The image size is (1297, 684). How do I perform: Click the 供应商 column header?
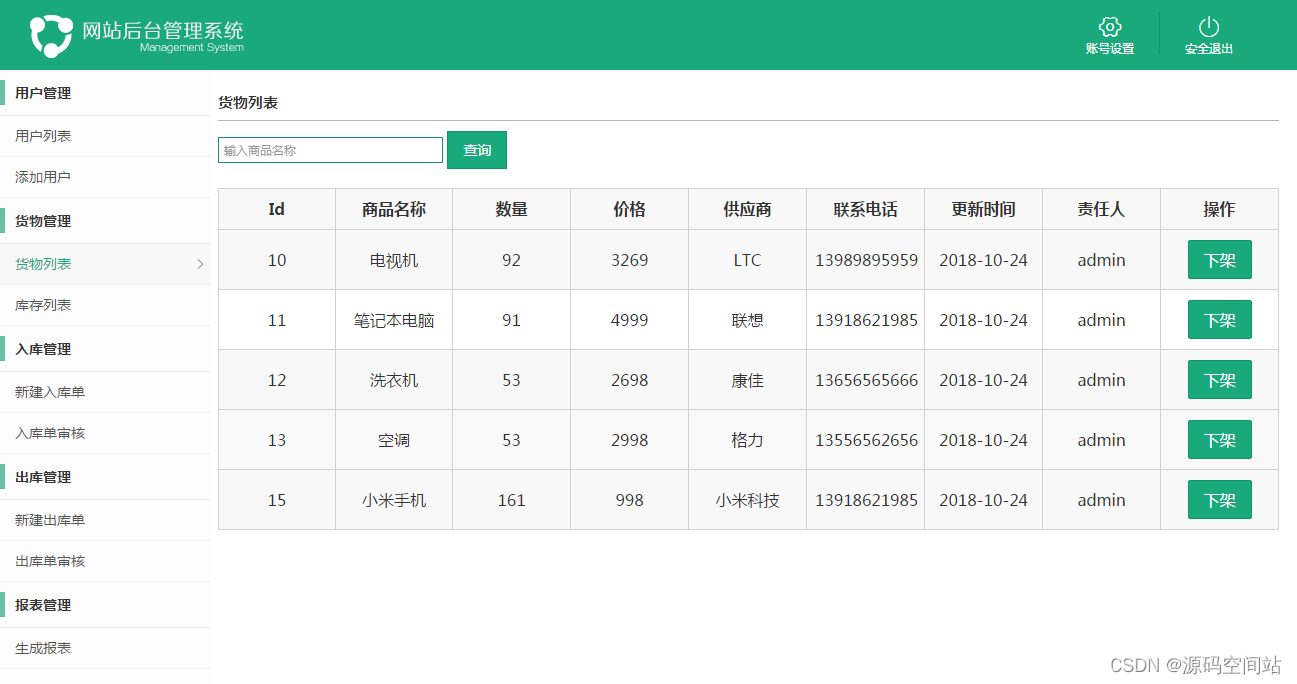pyautogui.click(x=748, y=209)
